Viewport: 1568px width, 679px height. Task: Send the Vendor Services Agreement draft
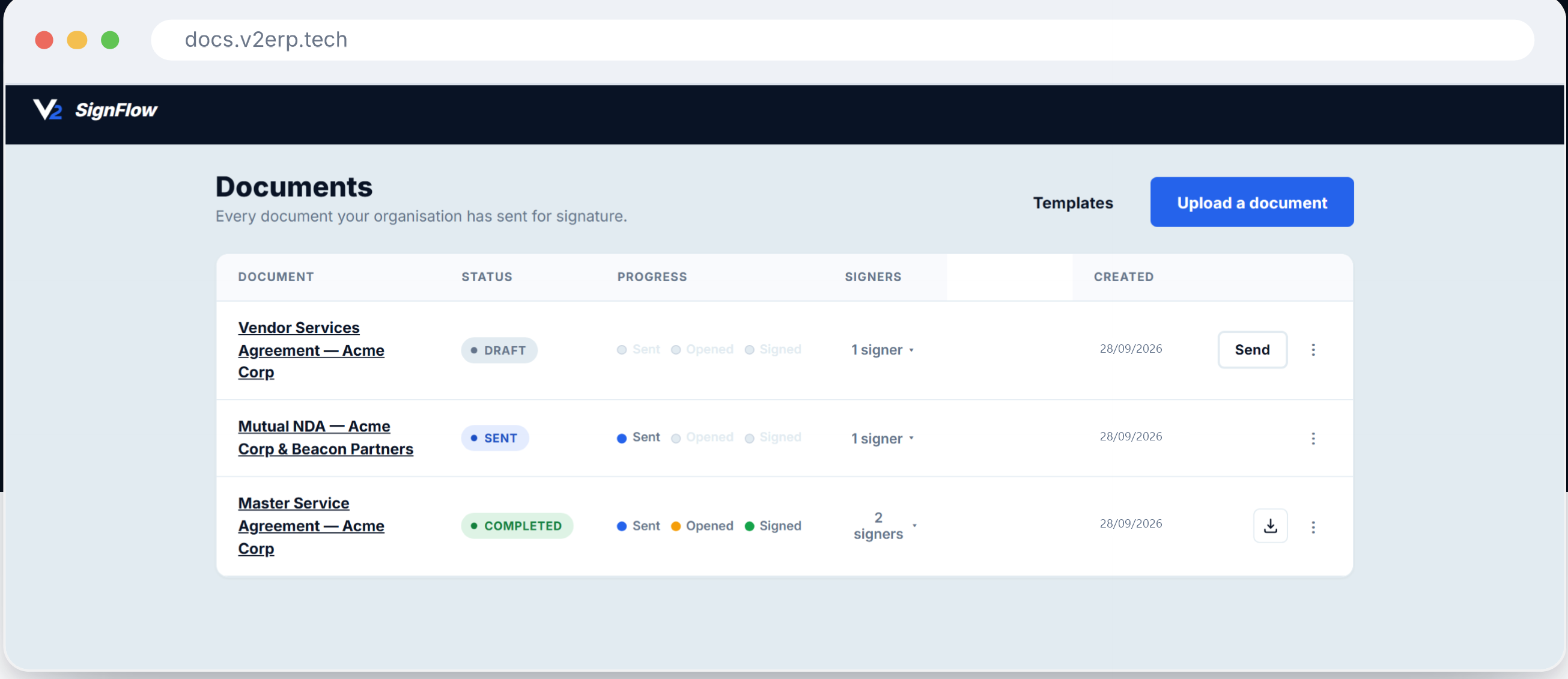(x=1251, y=350)
